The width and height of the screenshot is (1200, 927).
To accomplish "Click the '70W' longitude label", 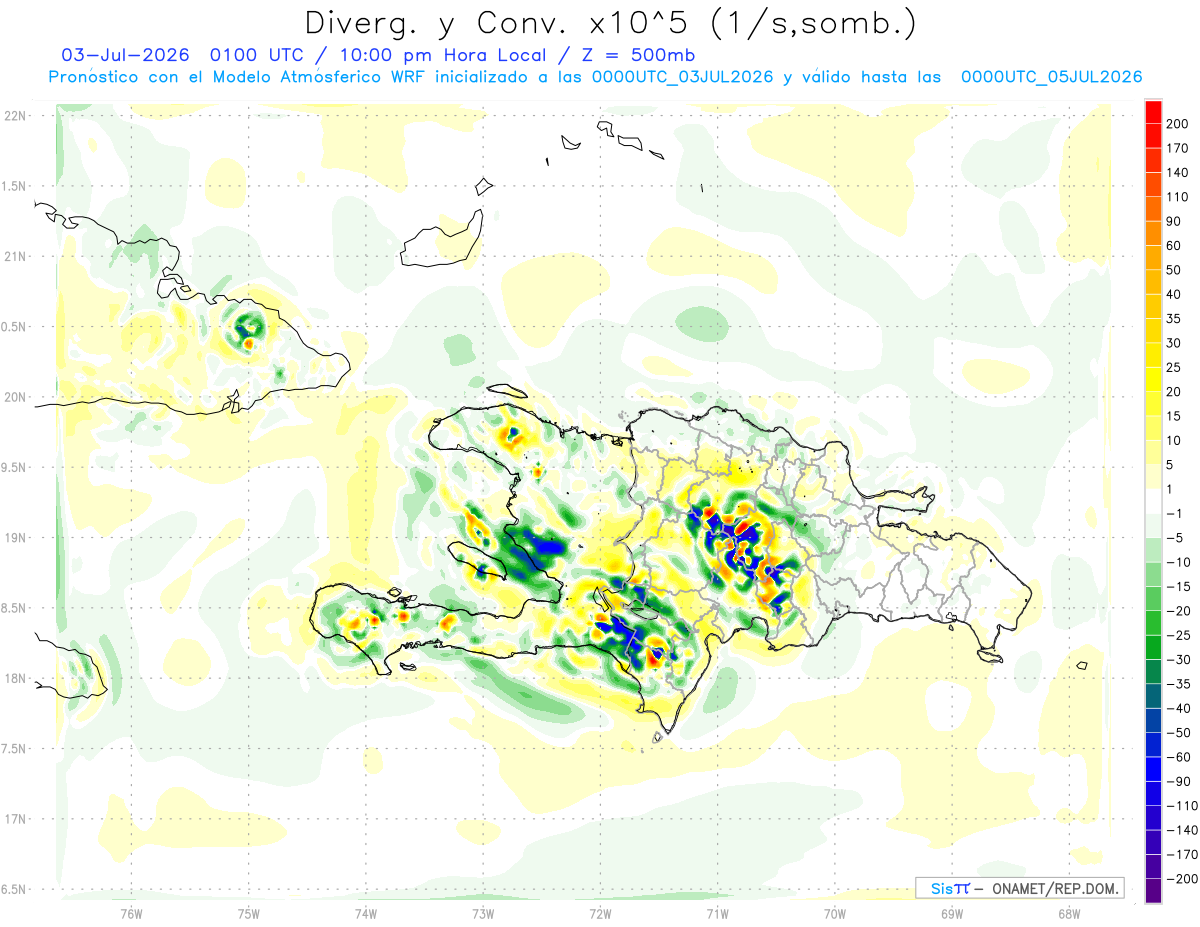I will point(835,912).
